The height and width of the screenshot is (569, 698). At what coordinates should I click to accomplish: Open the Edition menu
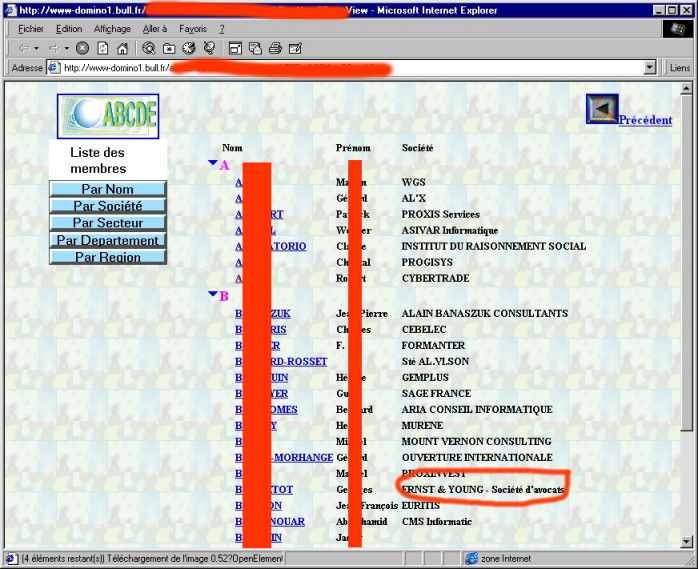click(x=69, y=29)
